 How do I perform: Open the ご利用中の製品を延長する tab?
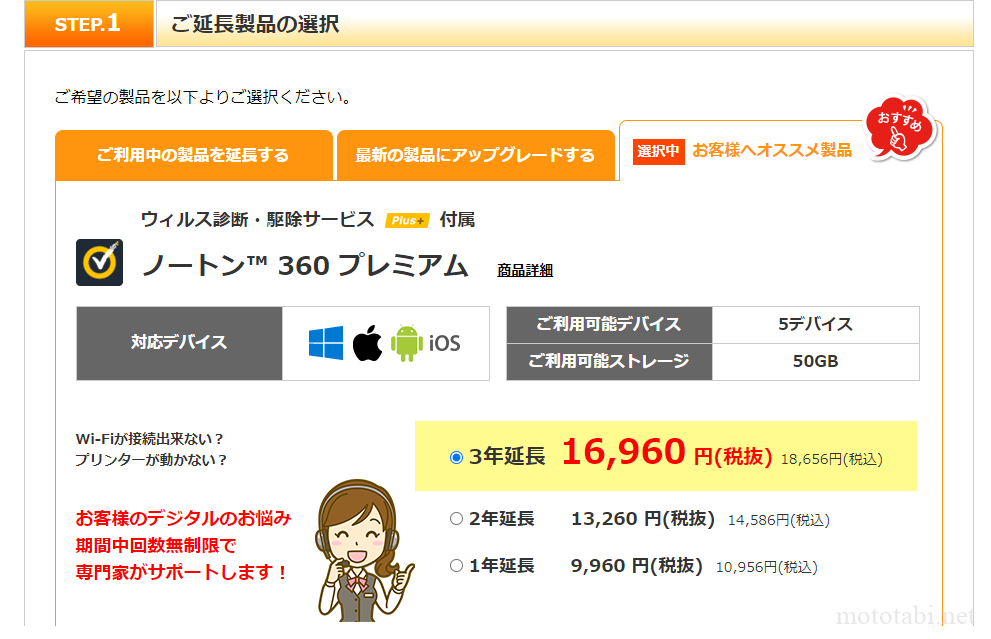coord(193,155)
